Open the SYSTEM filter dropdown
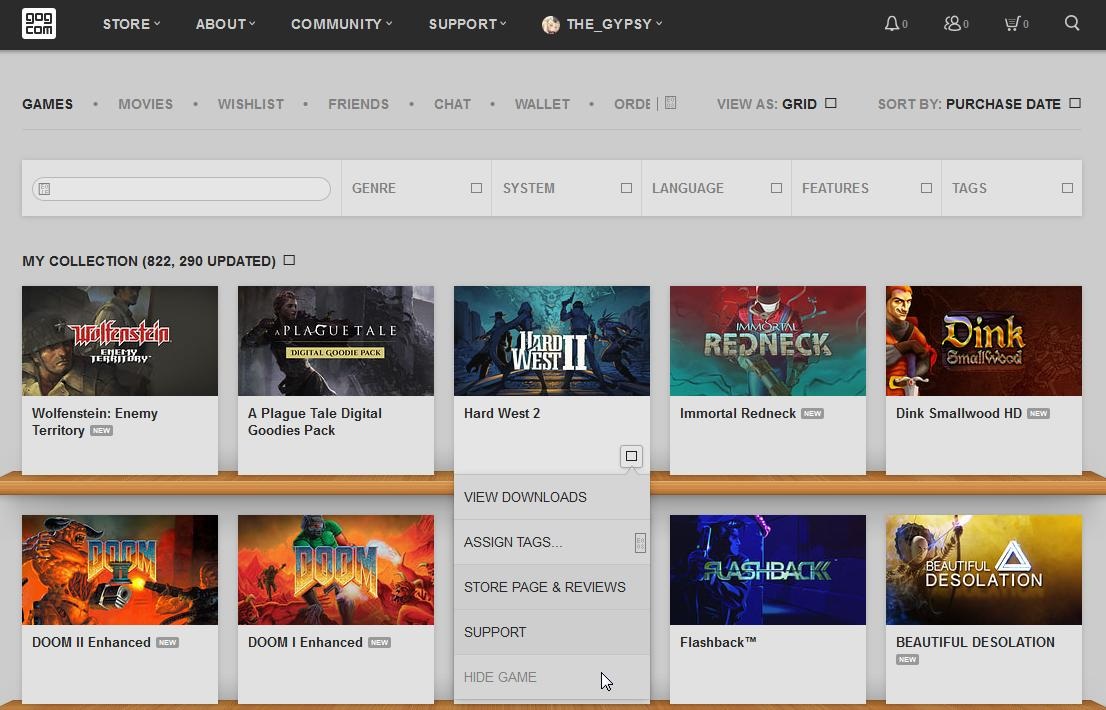This screenshot has width=1106, height=710. [x=566, y=188]
